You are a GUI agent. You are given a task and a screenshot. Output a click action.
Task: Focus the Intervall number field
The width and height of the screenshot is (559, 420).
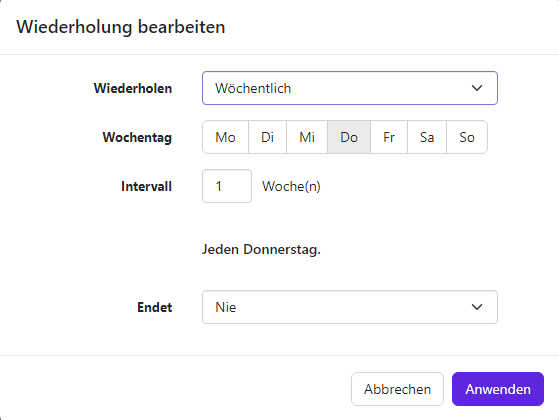[x=227, y=186]
